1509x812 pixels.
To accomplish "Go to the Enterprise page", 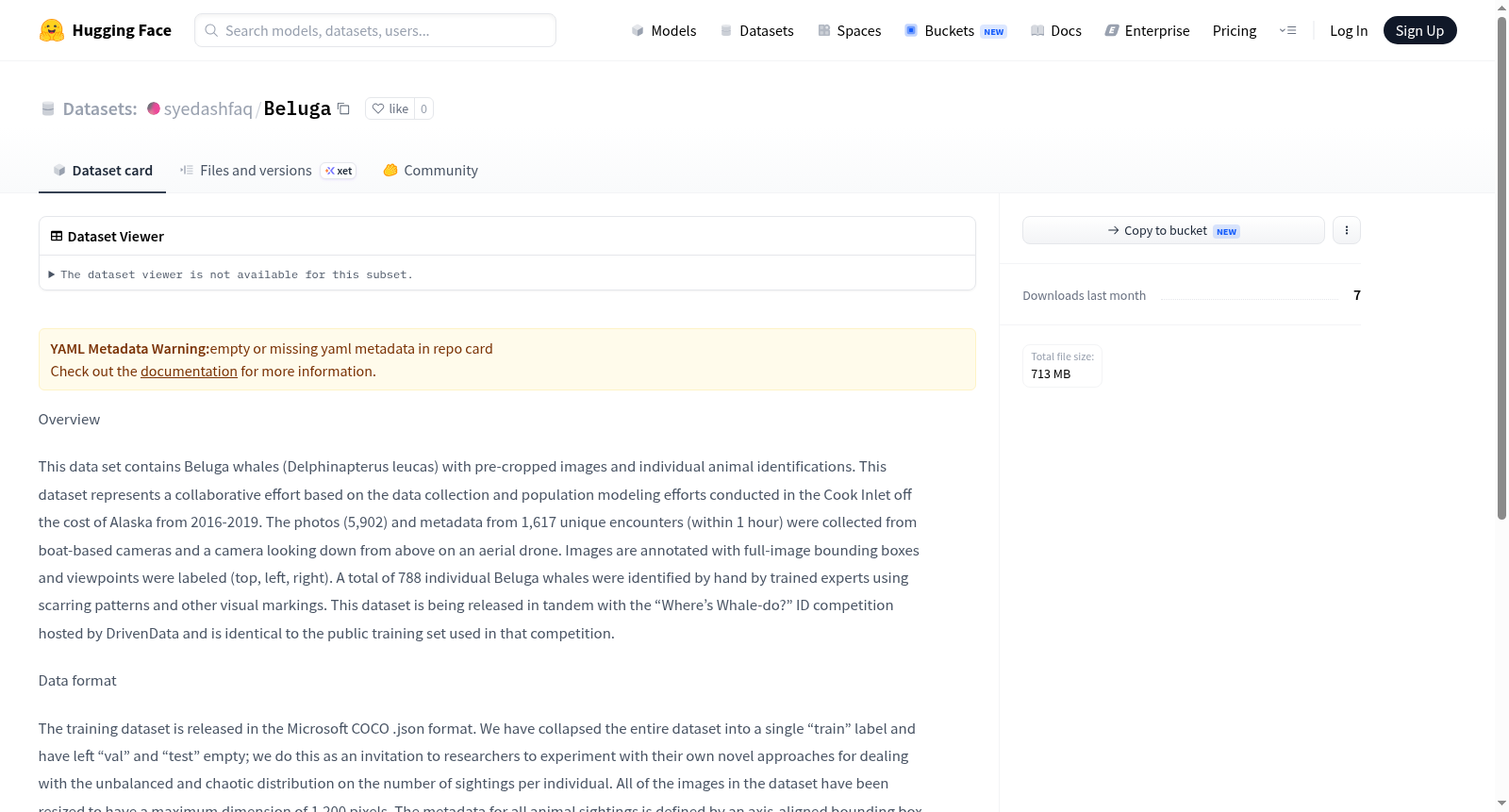I will 1147,30.
